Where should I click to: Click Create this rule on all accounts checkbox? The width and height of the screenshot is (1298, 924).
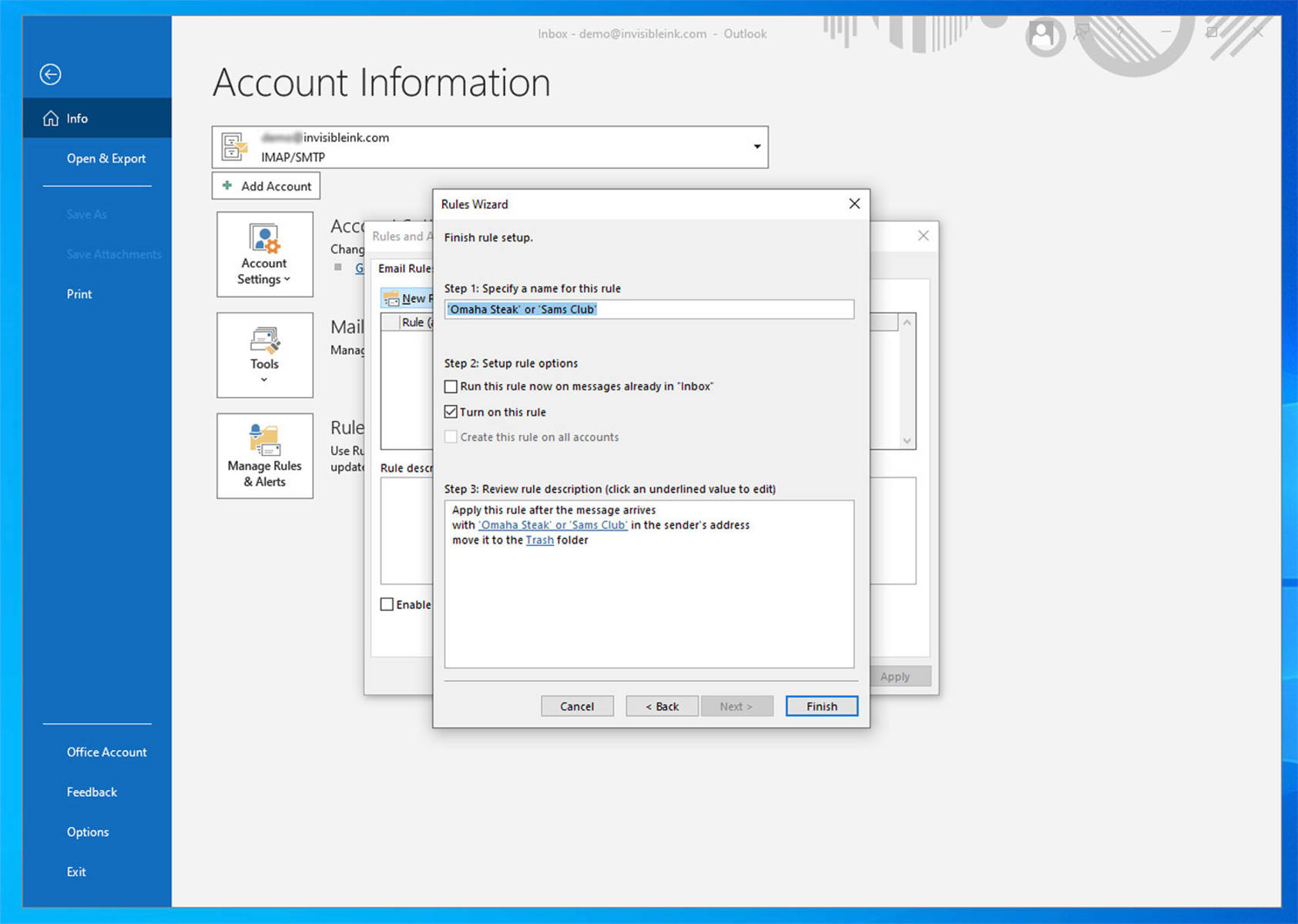point(451,437)
